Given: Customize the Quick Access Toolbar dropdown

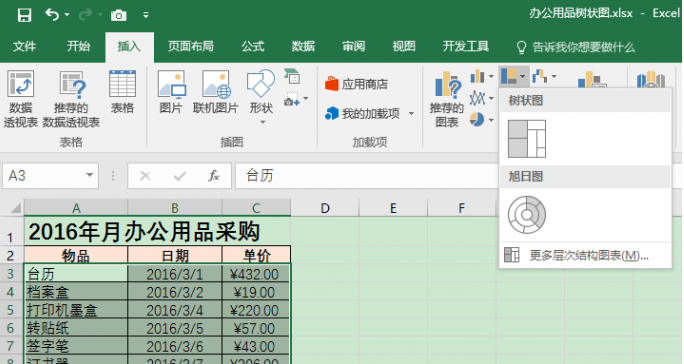Looking at the screenshot, I should tap(146, 15).
